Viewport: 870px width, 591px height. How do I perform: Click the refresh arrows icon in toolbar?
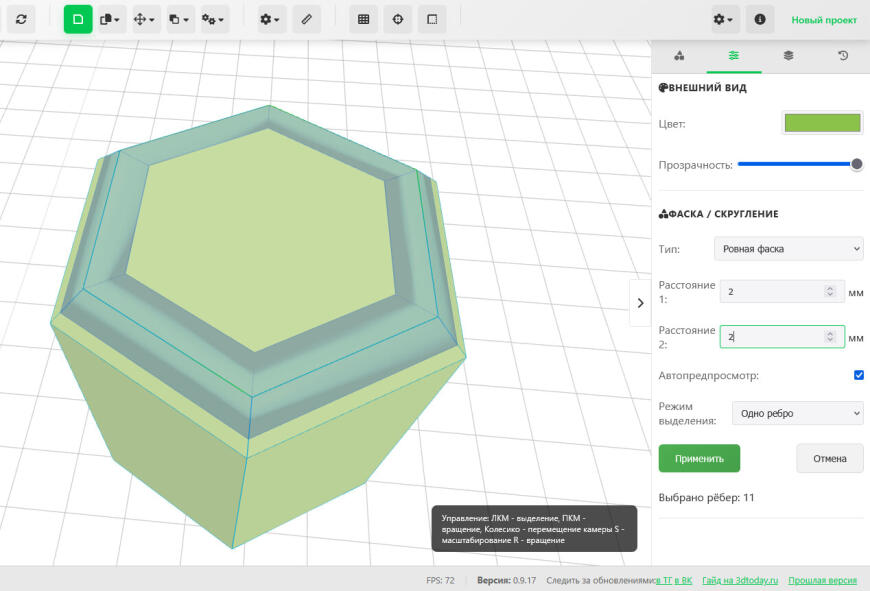coord(21,19)
